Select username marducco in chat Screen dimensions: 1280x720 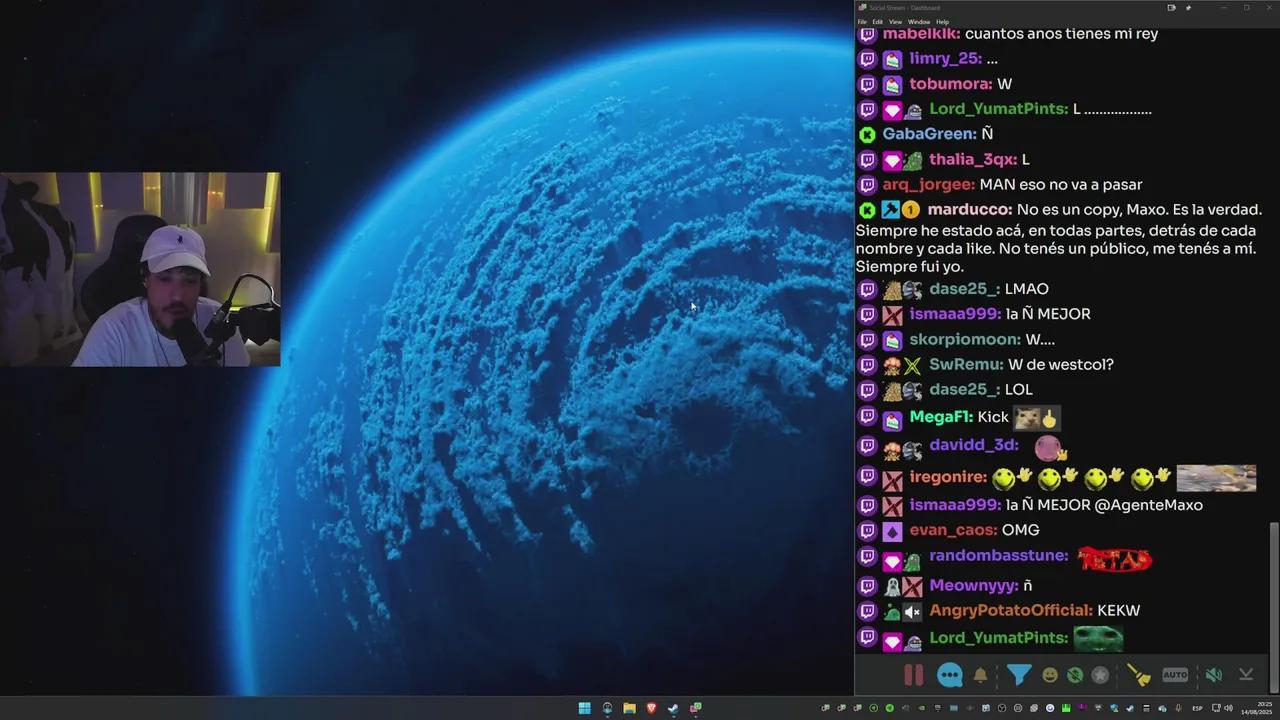click(969, 210)
